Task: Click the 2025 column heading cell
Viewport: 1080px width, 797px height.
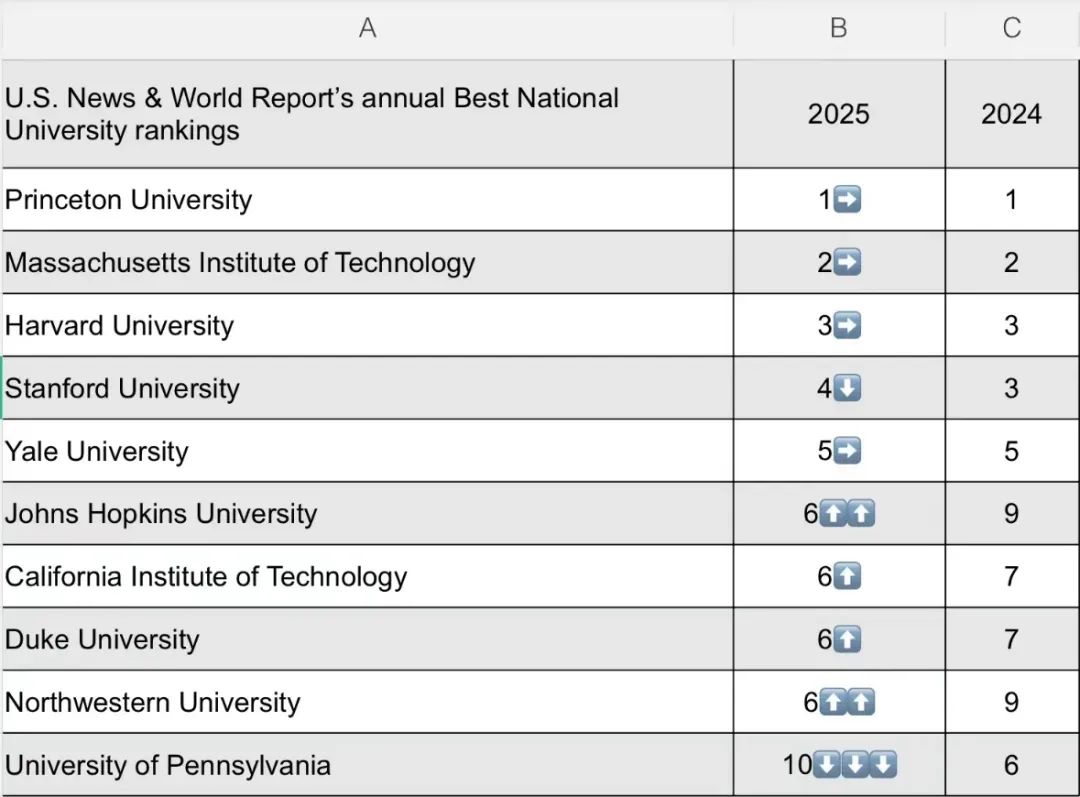Action: (x=838, y=114)
